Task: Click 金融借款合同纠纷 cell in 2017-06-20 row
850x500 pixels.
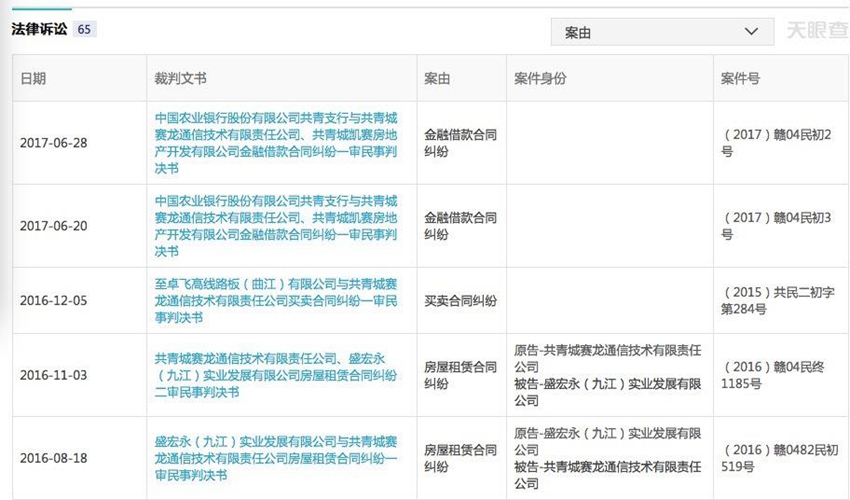Action: (x=460, y=226)
